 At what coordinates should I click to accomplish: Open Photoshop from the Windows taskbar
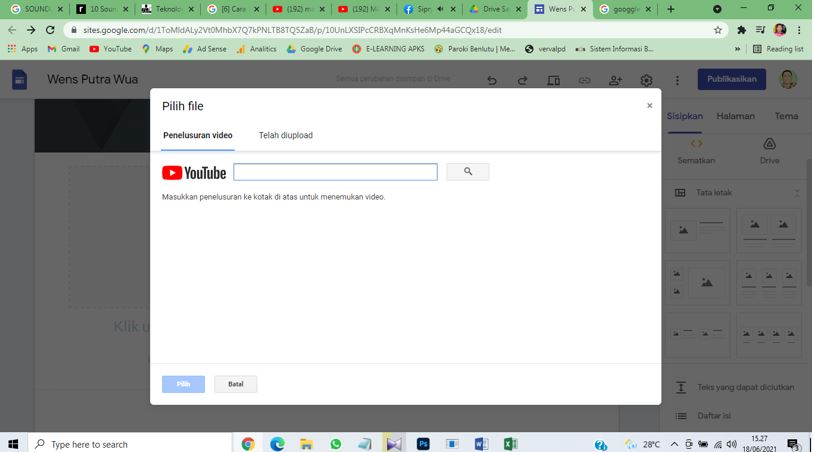(x=423, y=444)
